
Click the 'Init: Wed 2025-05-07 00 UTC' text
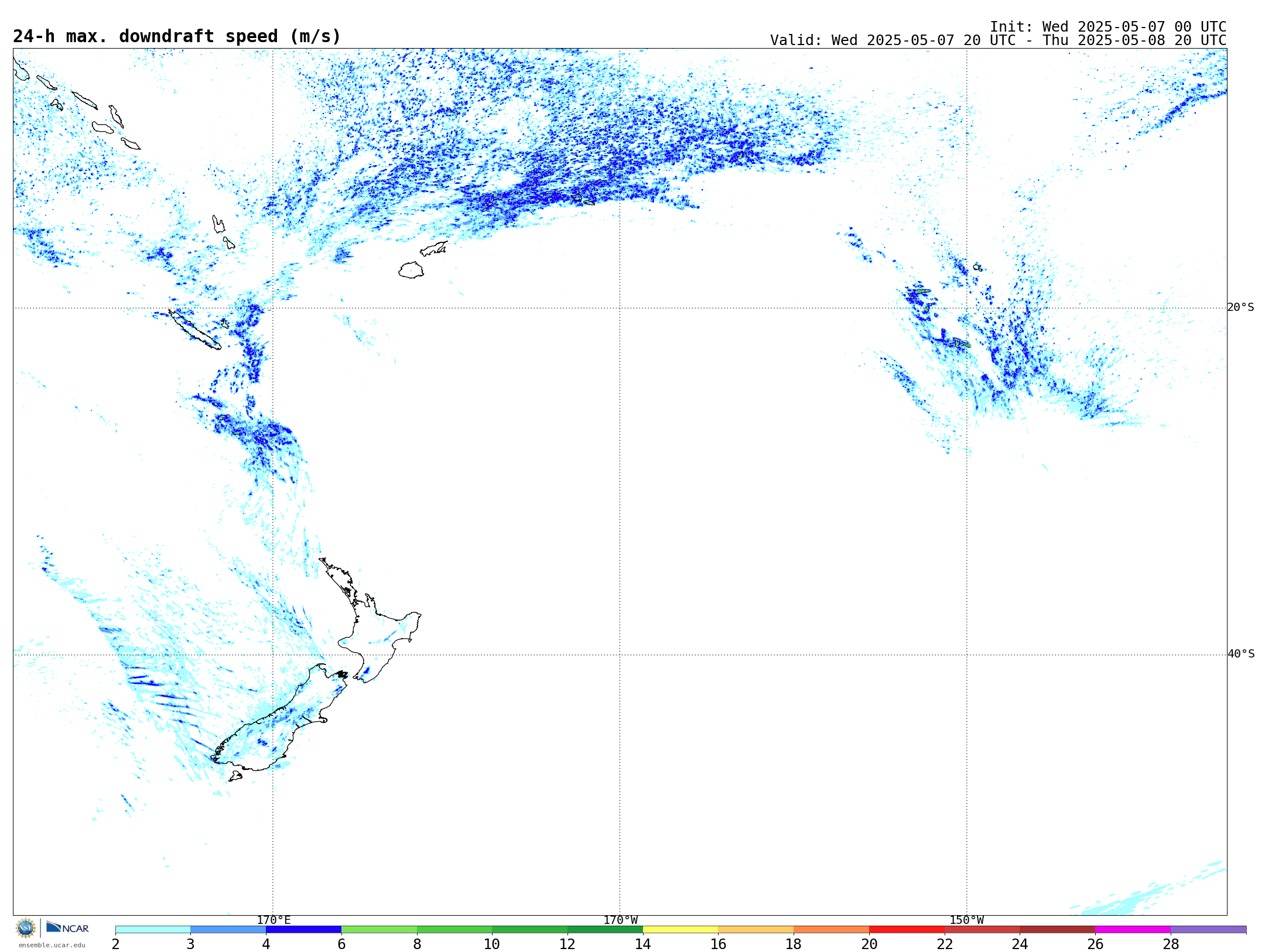[1107, 27]
